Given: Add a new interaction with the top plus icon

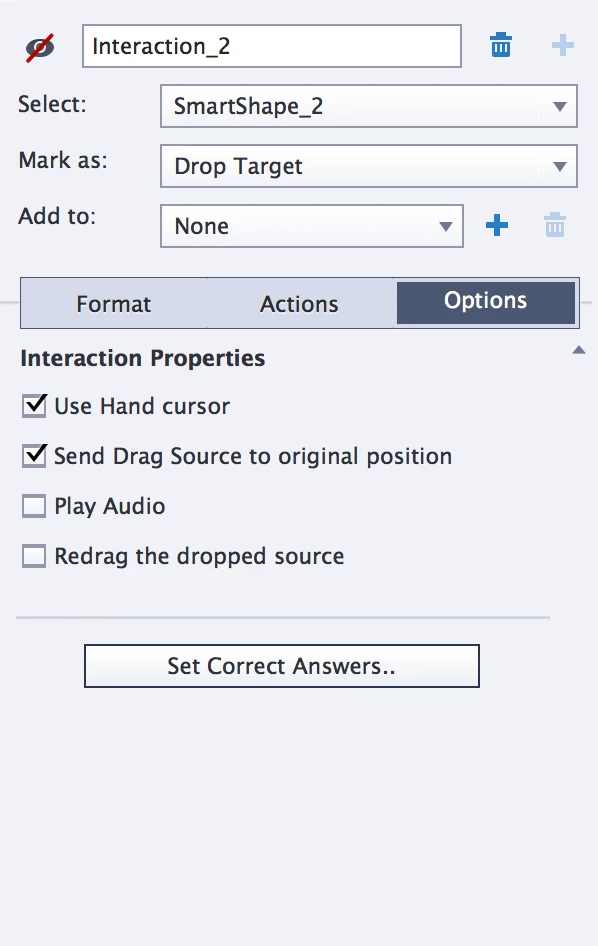Looking at the screenshot, I should tap(562, 45).
